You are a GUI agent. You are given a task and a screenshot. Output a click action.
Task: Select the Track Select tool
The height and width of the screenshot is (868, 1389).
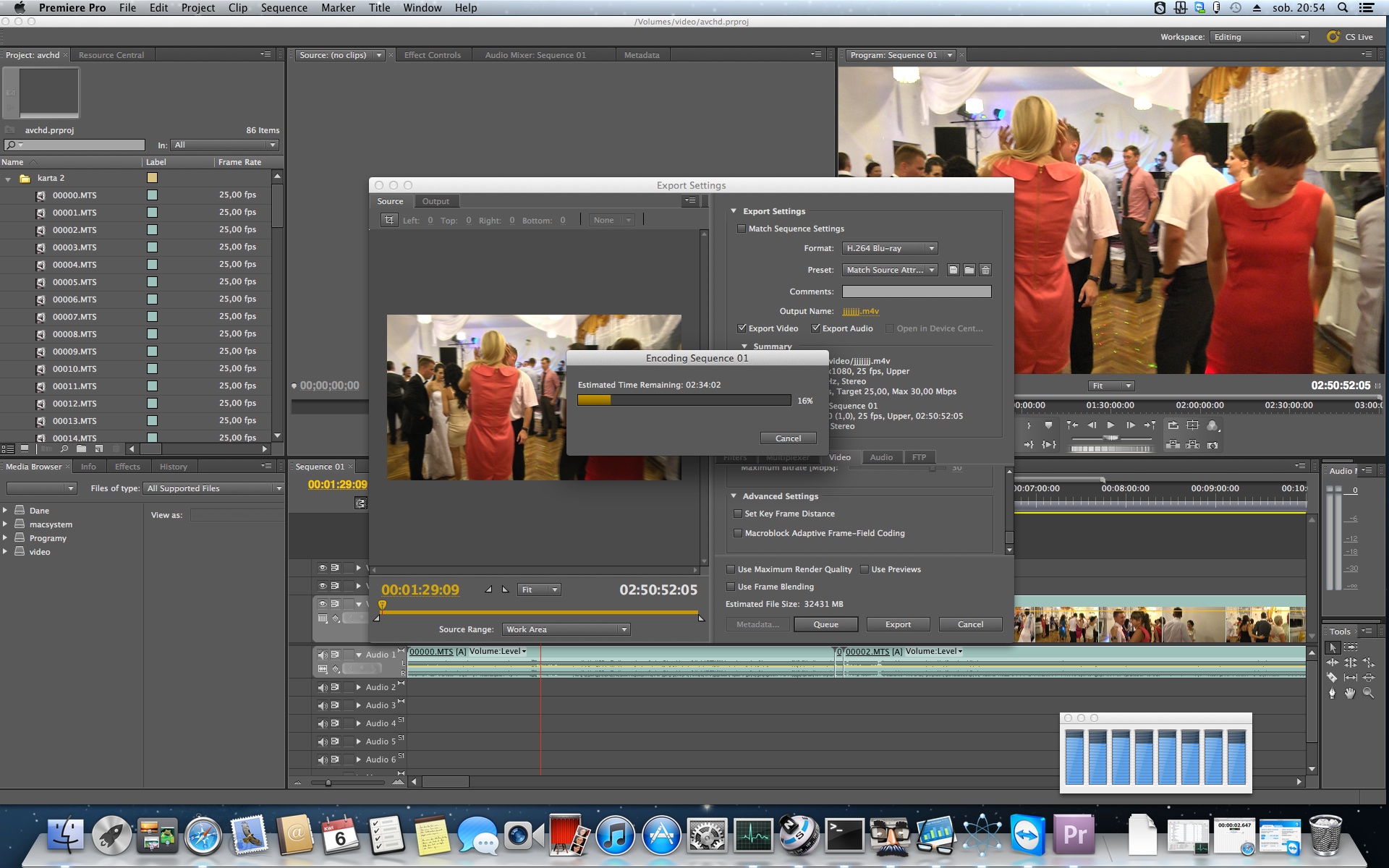coord(1351,647)
